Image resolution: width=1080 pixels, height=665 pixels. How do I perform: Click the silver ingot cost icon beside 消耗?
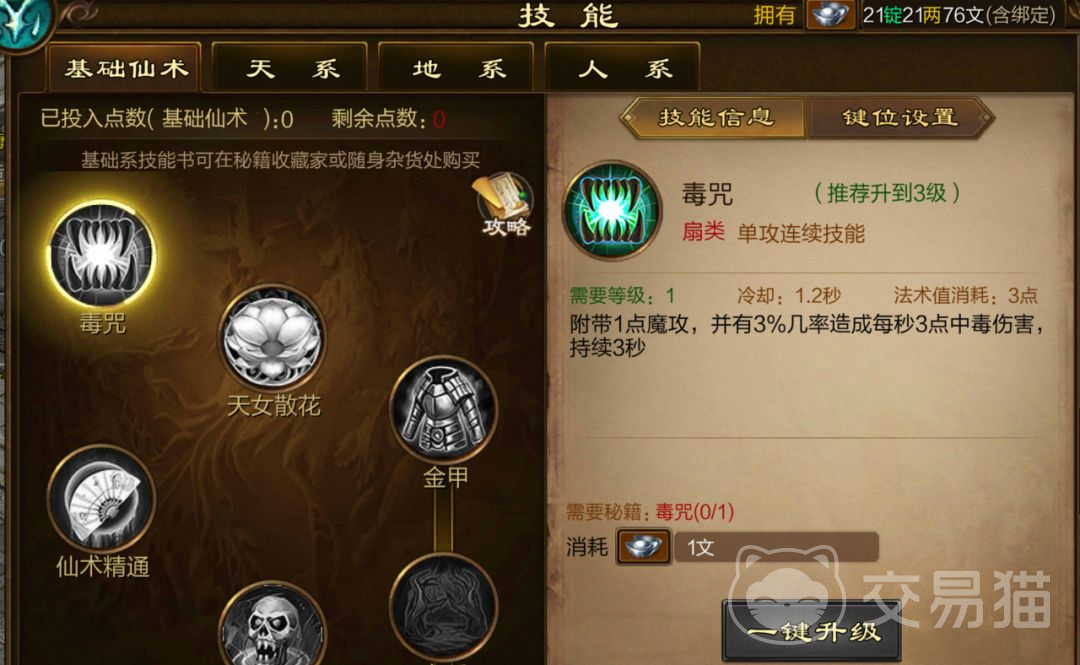(643, 547)
